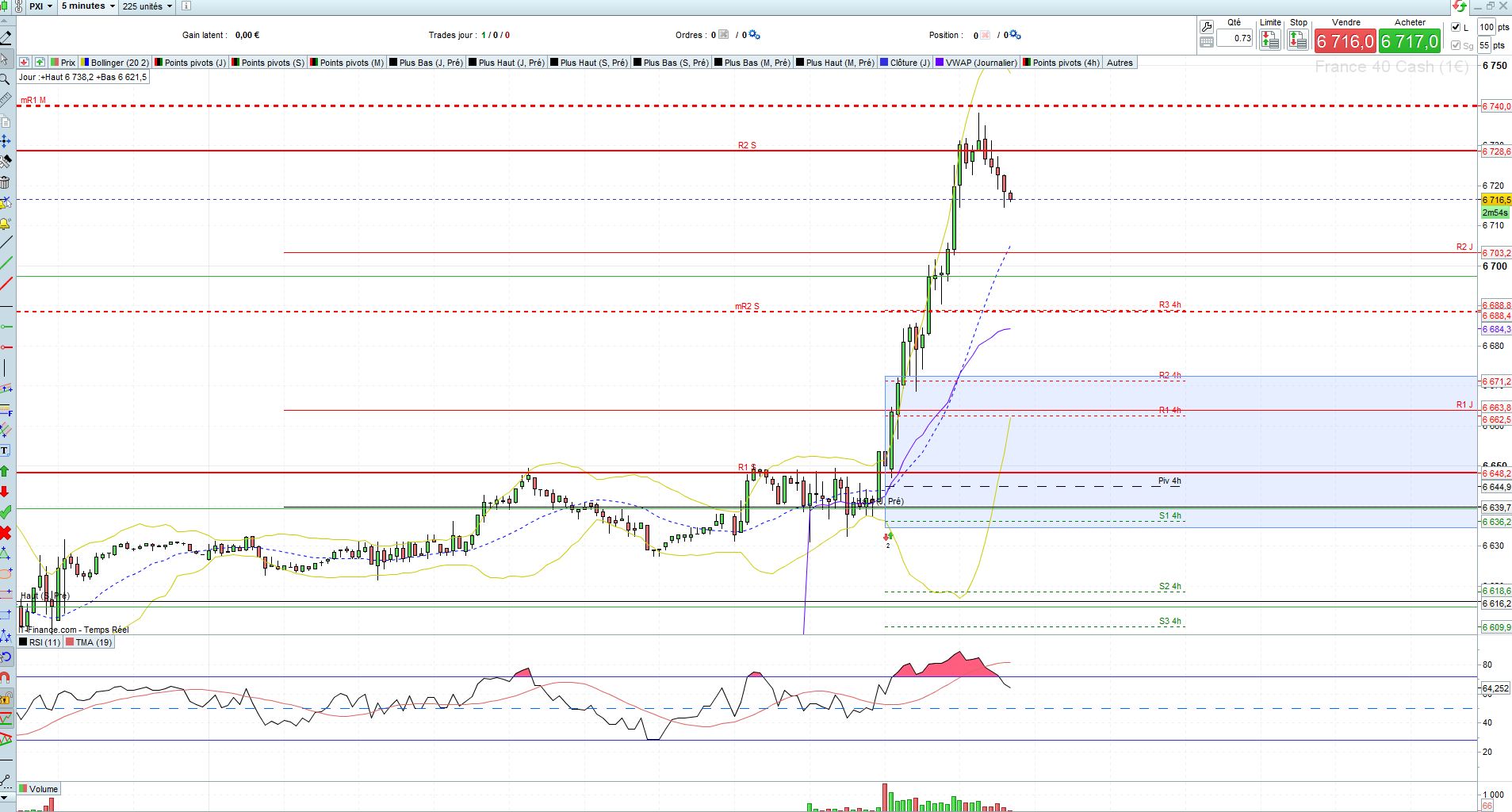Open the 5 minutes timeframe dropdown
The image size is (1512, 812).
88,6
